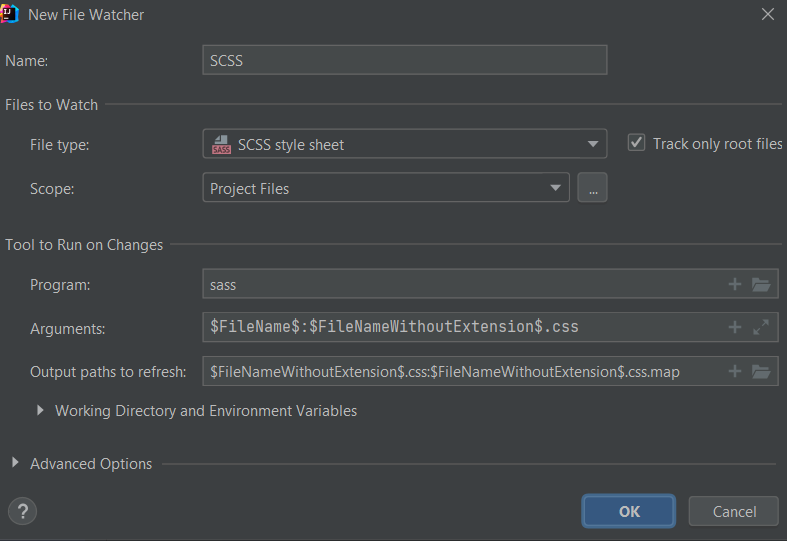Open the File type dropdown
Screen dimensions: 787x541
[405, 144]
